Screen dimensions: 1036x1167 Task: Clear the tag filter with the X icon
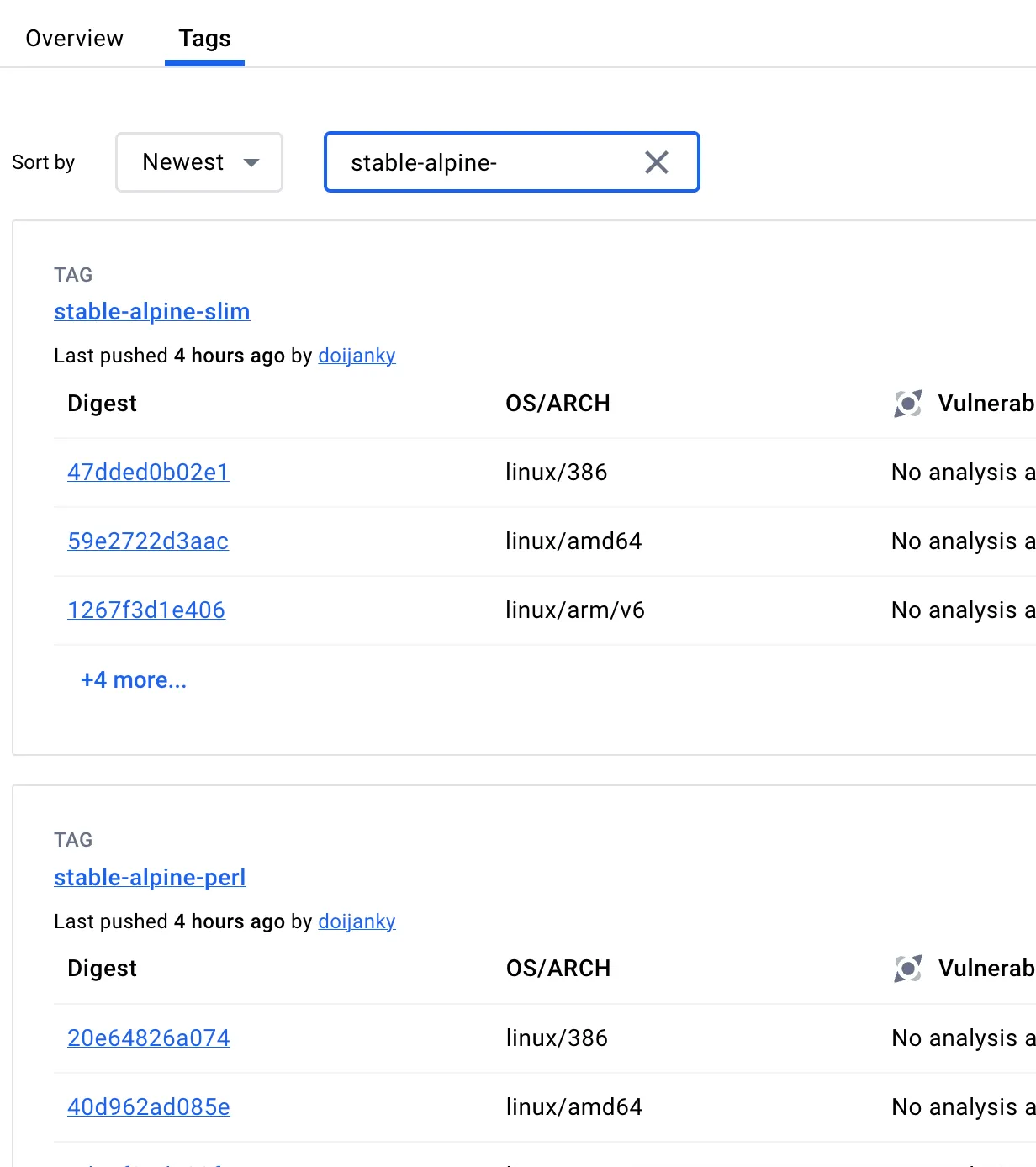click(656, 162)
